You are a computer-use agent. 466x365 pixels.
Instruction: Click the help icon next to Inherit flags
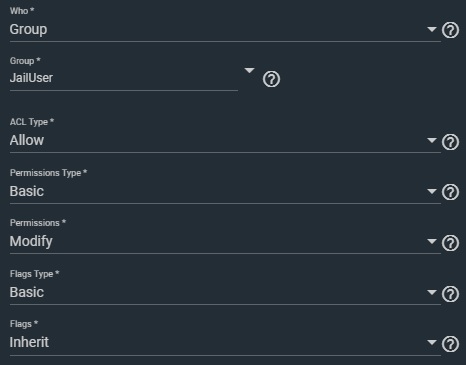click(450, 344)
